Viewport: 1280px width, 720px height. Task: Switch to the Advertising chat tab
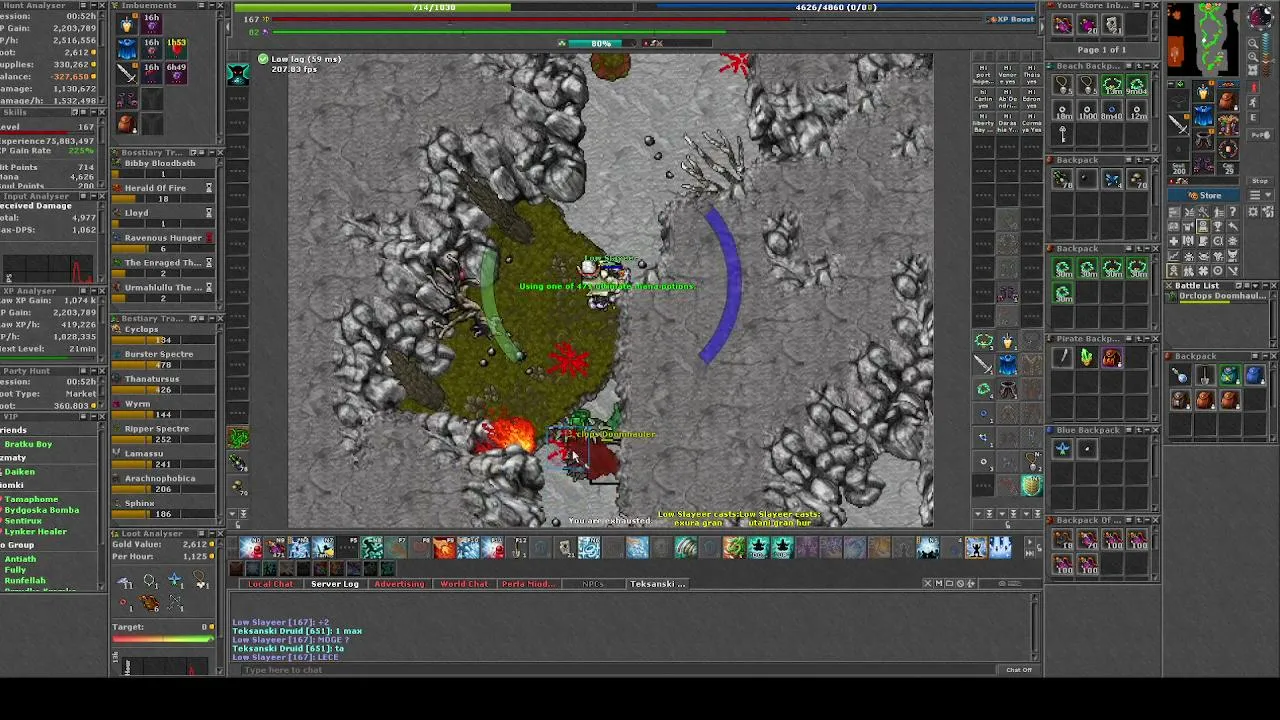tap(399, 584)
